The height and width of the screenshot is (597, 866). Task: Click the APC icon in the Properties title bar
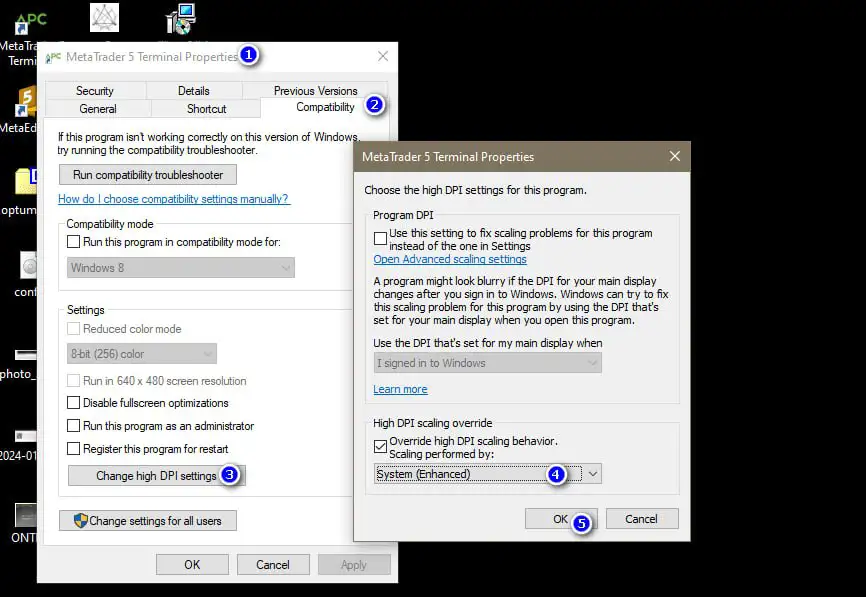pos(53,57)
